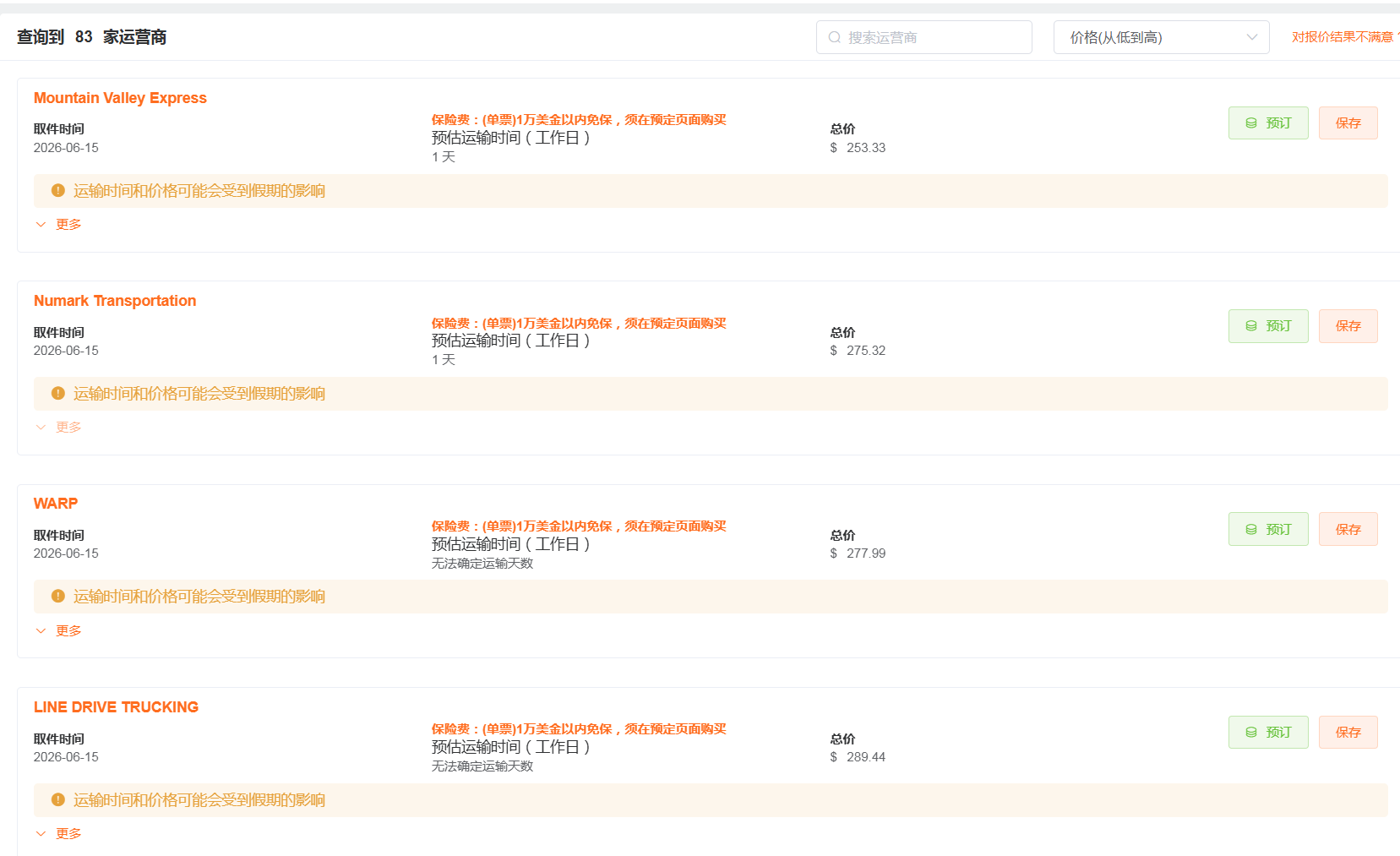The width and height of the screenshot is (1400, 856).
Task: Expand 更多 under Mountain Valley Express
Action: point(58,225)
